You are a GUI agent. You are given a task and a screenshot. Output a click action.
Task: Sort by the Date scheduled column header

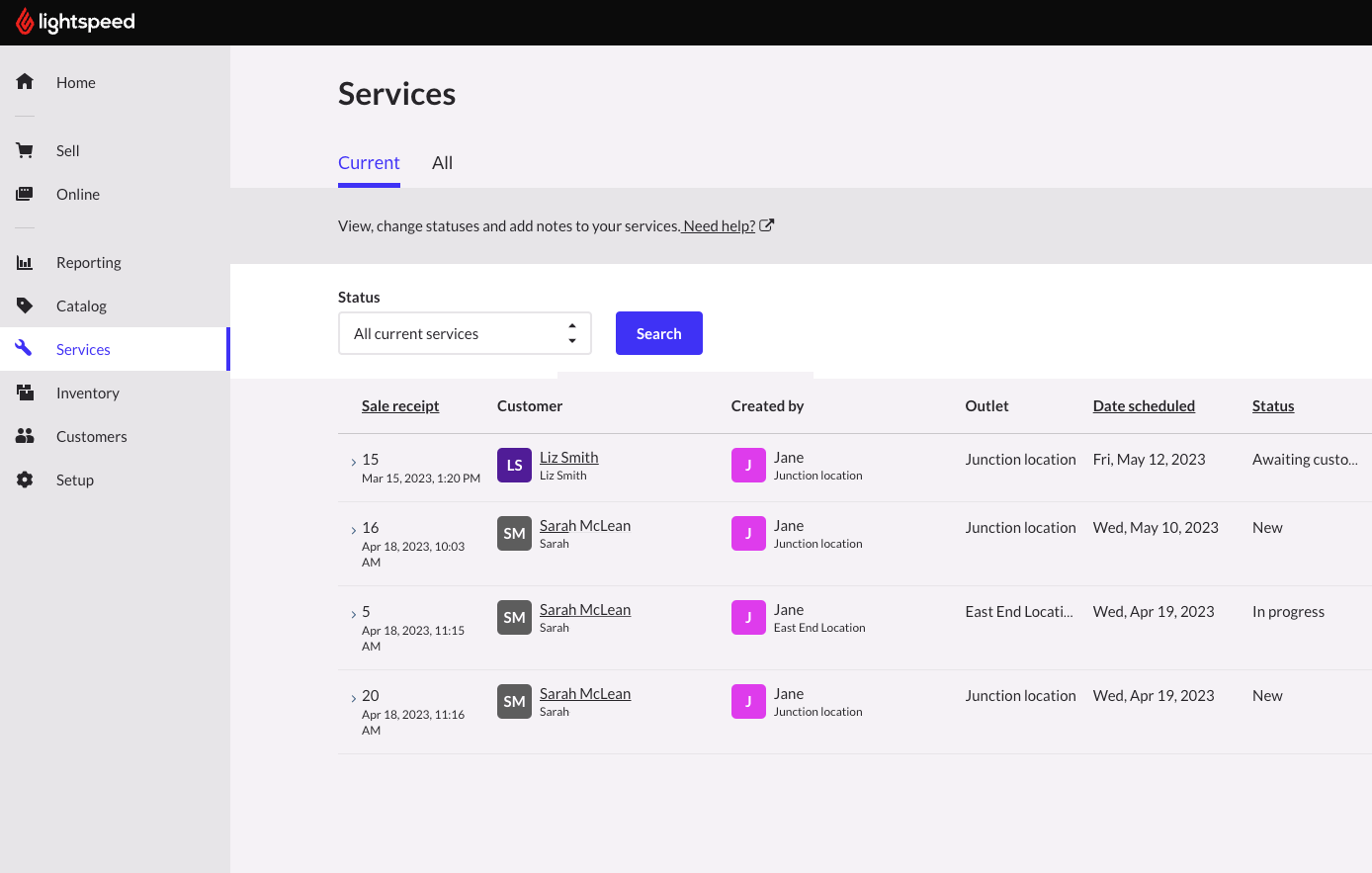click(x=1144, y=406)
